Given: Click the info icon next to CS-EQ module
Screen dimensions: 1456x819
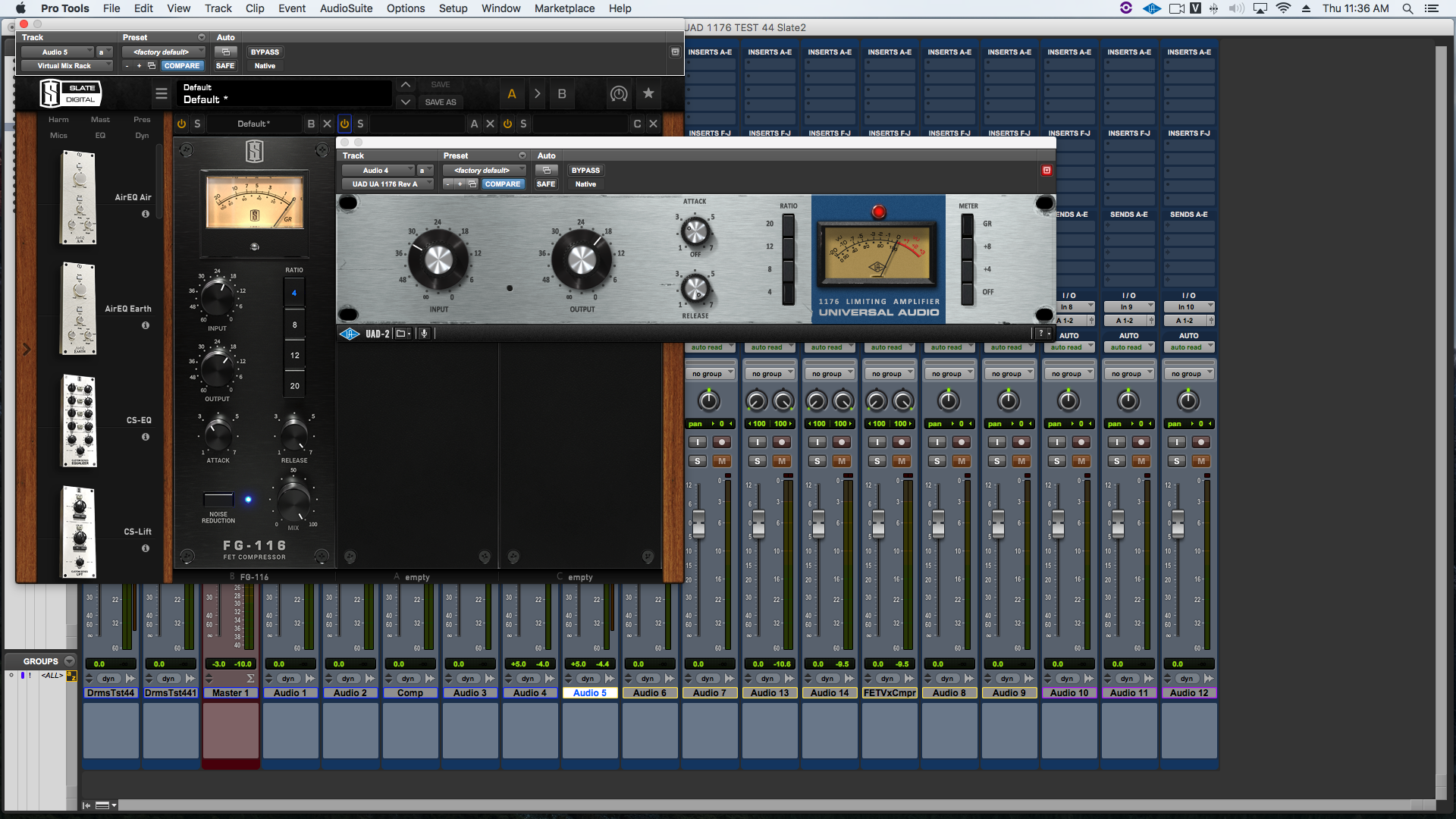Looking at the screenshot, I should [x=145, y=437].
